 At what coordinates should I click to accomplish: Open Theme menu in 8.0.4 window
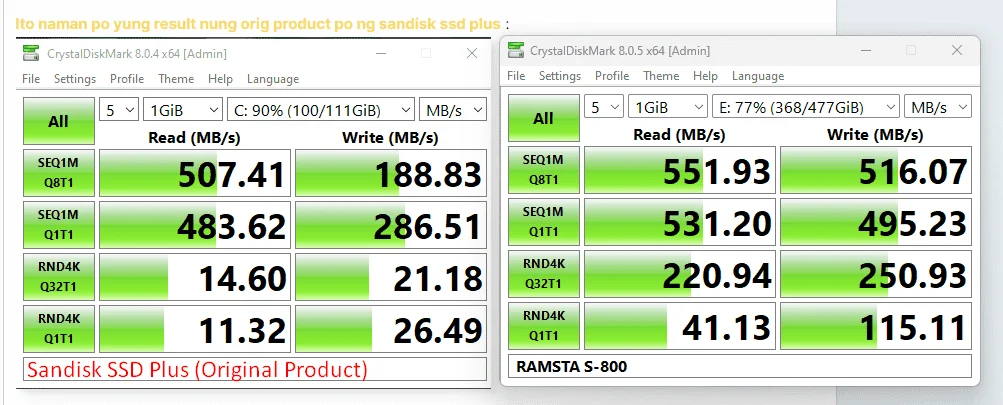click(176, 79)
